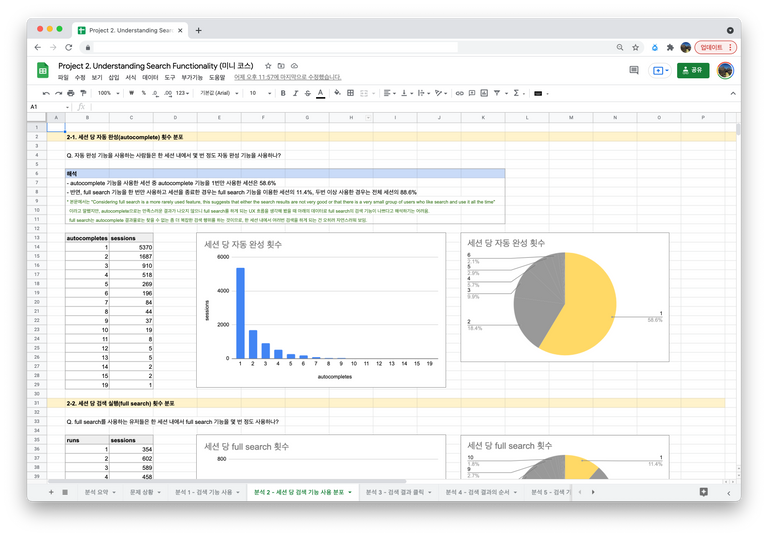The width and height of the screenshot is (768, 537).
Task: Open the cell borders menu
Action: pyautogui.click(x=350, y=93)
